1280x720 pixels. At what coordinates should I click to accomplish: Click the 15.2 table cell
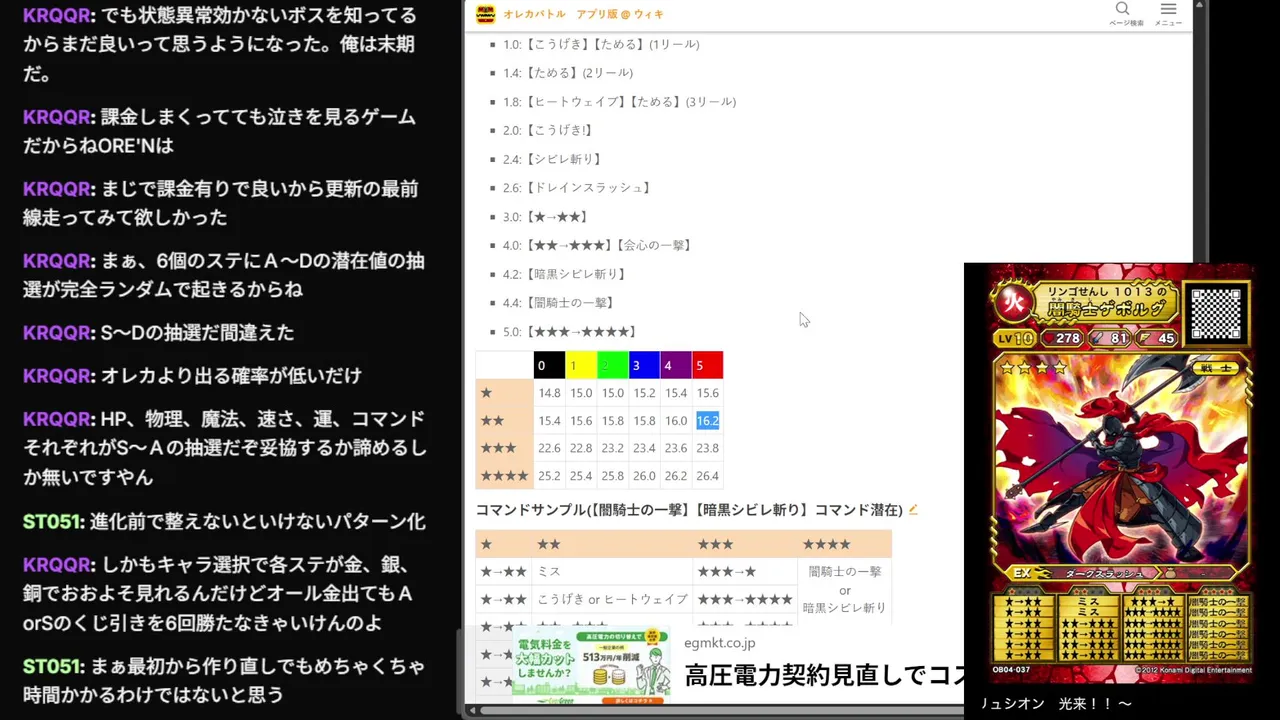click(x=644, y=393)
